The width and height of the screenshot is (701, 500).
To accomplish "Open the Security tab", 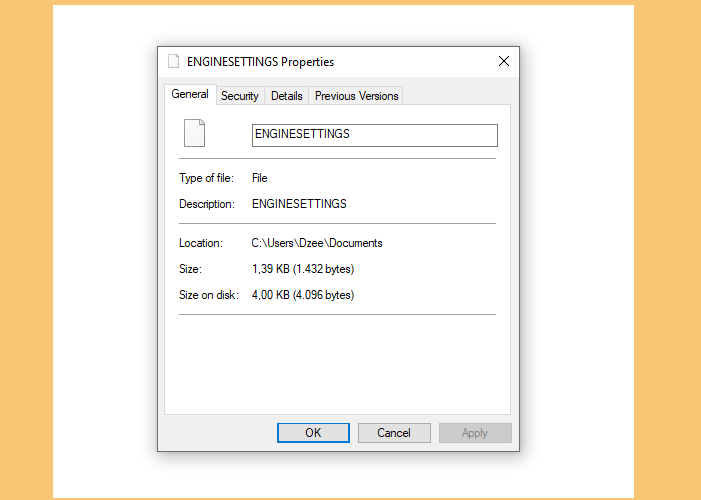I will click(x=240, y=96).
